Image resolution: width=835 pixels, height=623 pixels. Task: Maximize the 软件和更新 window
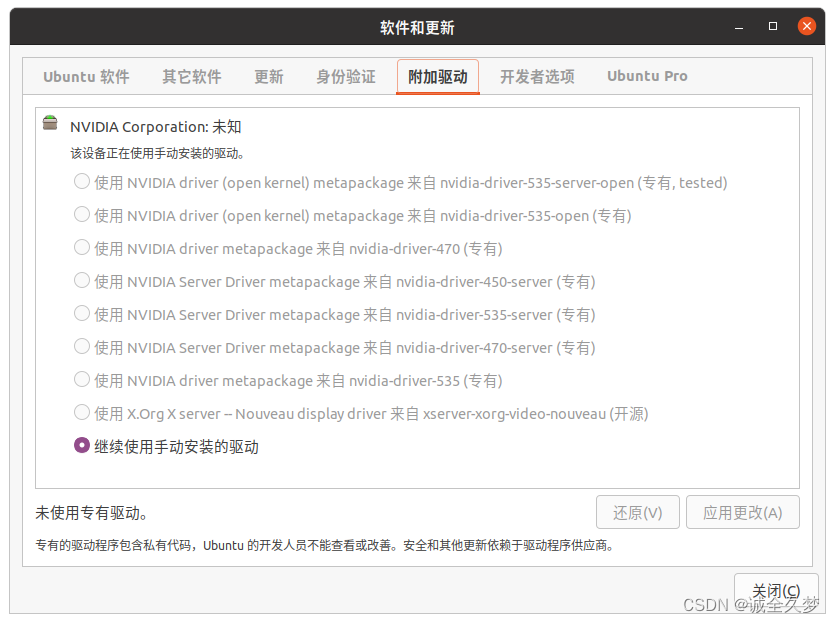[x=772, y=27]
